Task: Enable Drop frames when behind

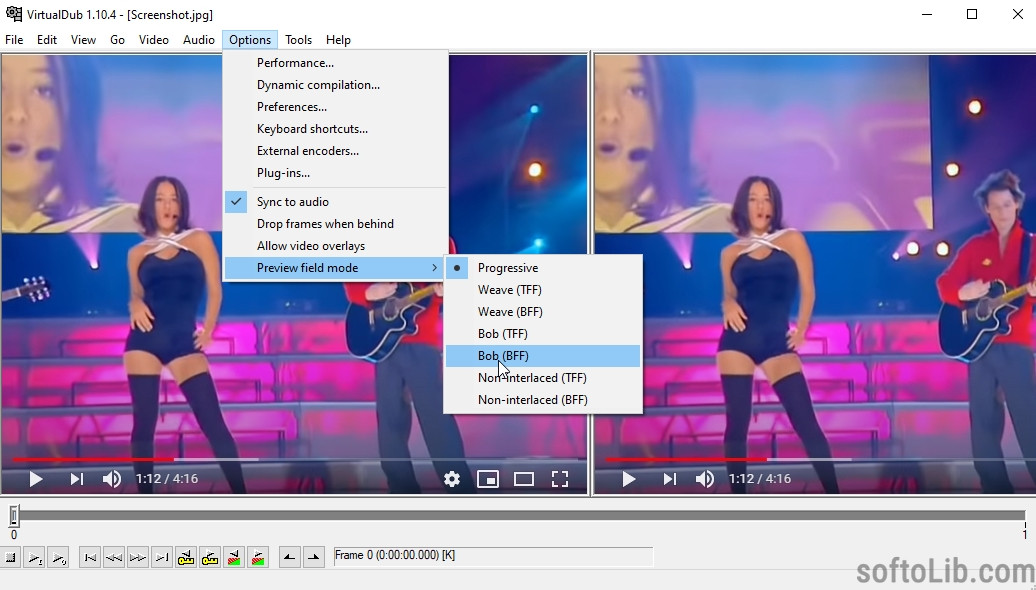Action: coord(336,223)
